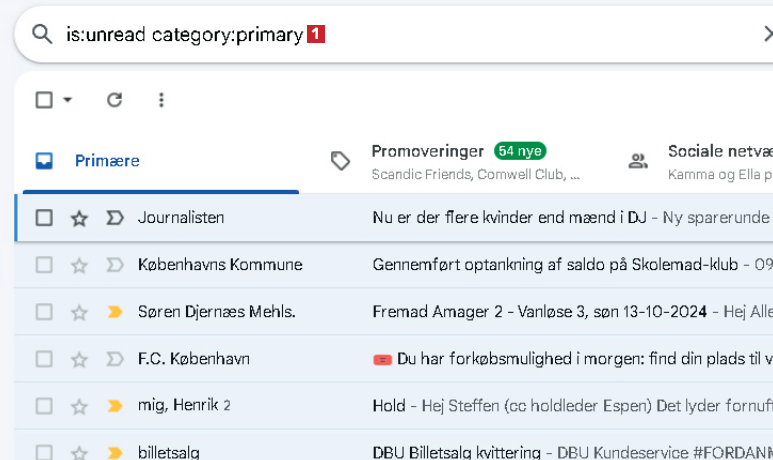Toggle importance marker on the mig, Henrik email
Viewport: 773px width, 460px height.
point(114,406)
